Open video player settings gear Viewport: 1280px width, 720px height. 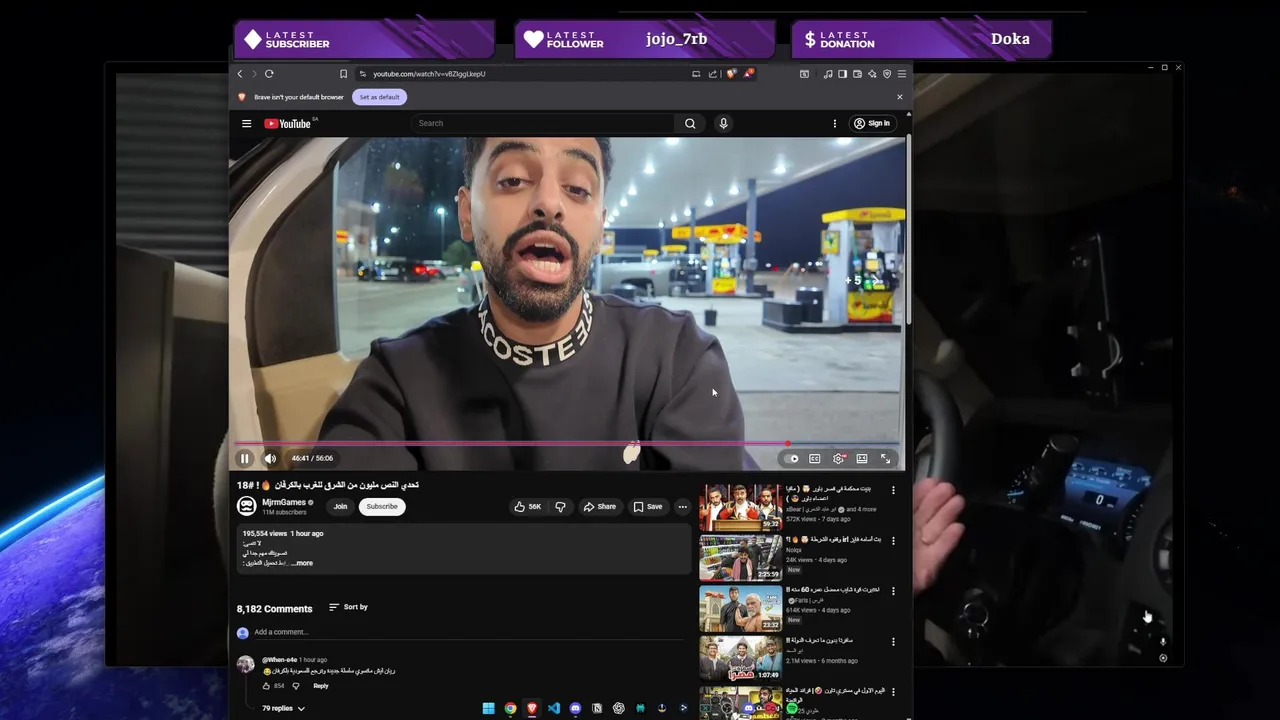tap(839, 459)
